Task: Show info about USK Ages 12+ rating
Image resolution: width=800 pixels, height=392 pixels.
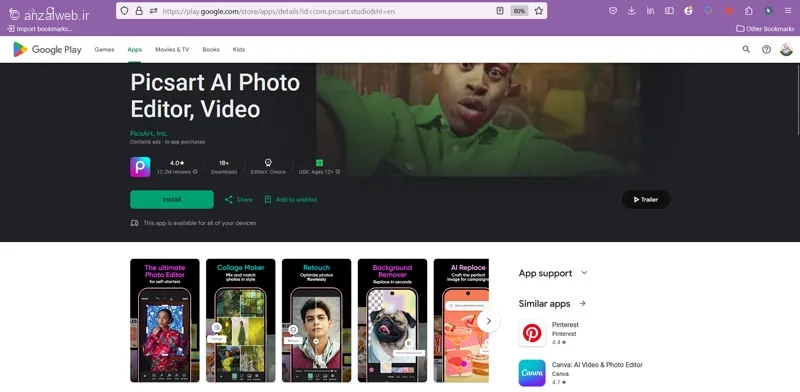Action: [338, 172]
